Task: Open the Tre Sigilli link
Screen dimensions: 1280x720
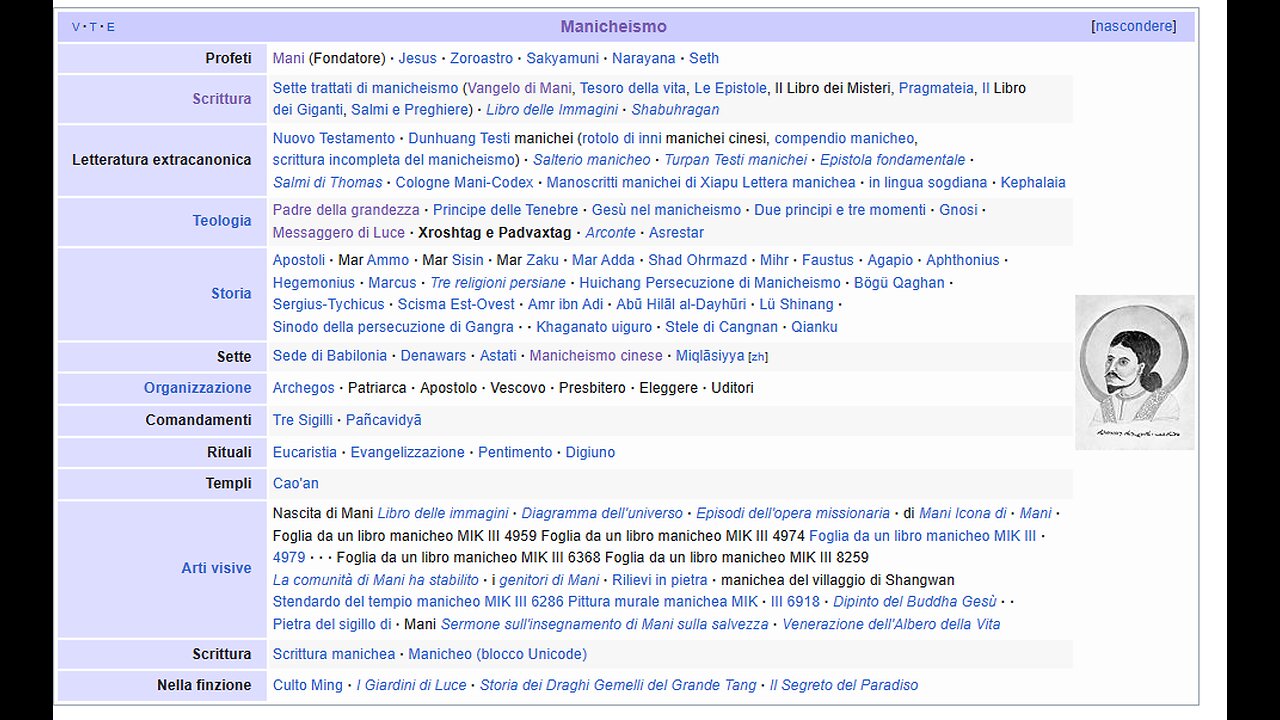Action: point(303,420)
